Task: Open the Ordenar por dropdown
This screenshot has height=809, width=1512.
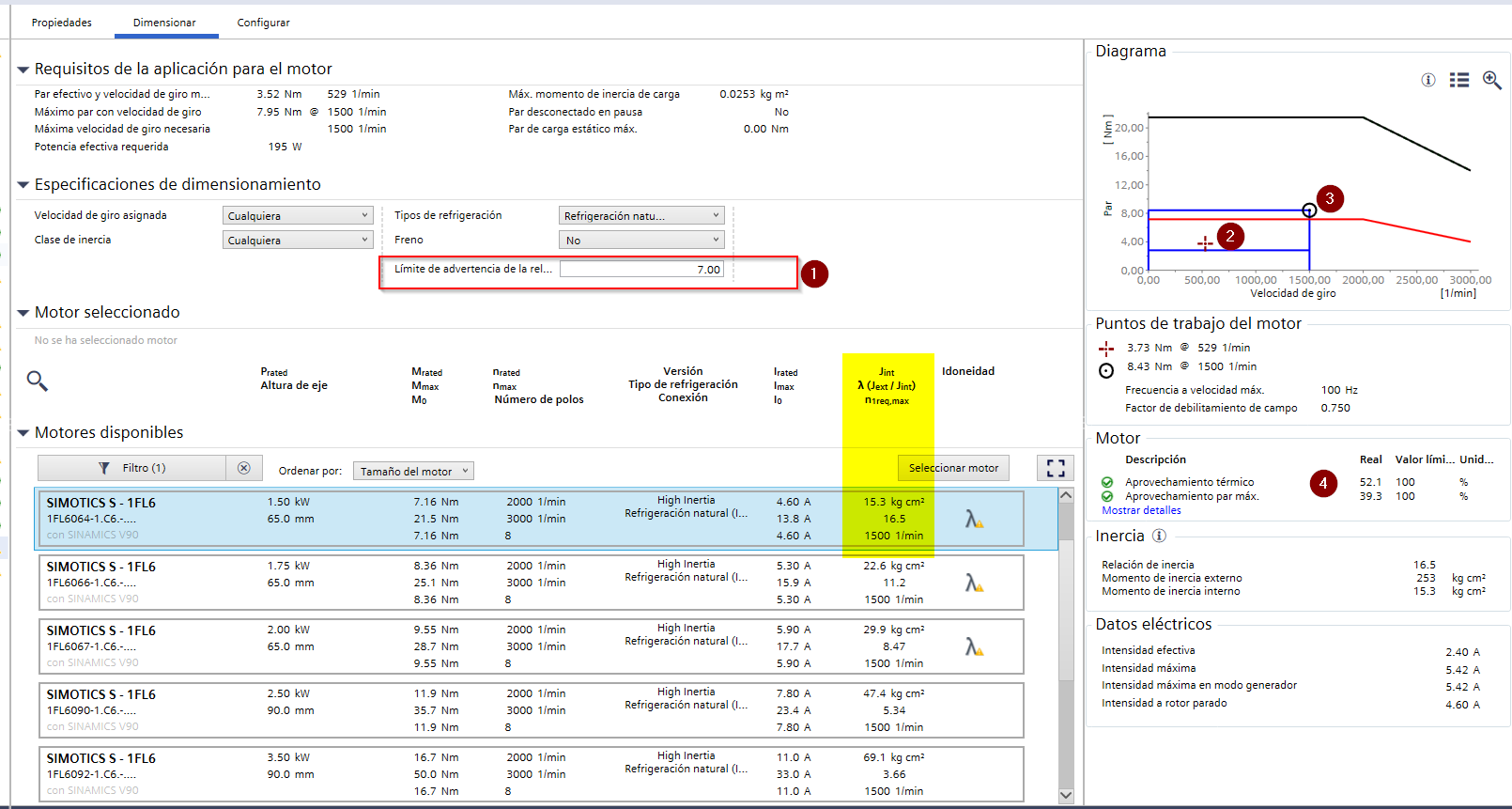Action: [x=412, y=471]
